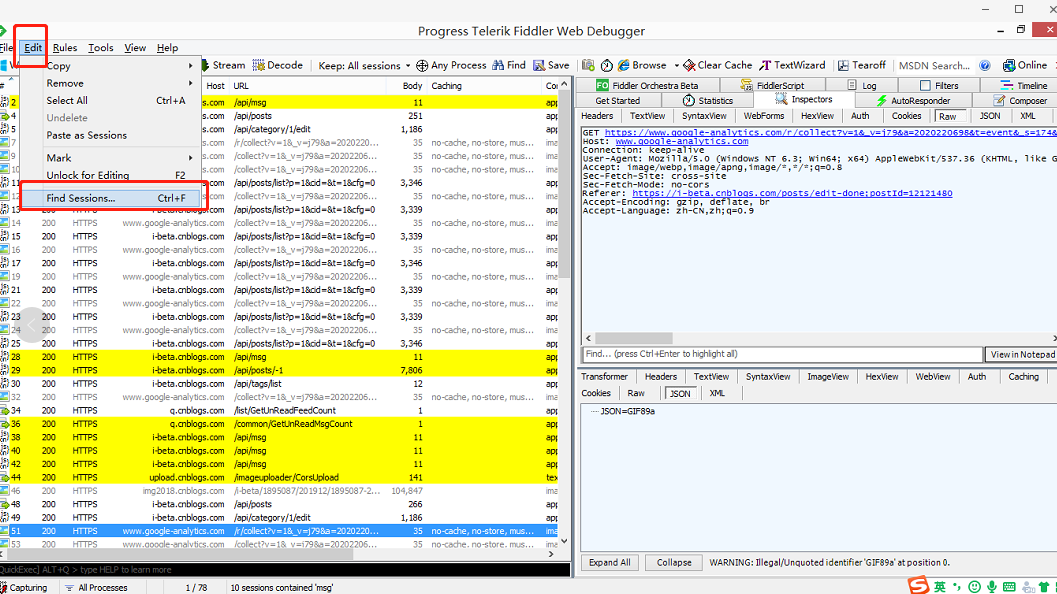Click the camera screenshot toolbar icon
The width and height of the screenshot is (1057, 594).
point(588,65)
